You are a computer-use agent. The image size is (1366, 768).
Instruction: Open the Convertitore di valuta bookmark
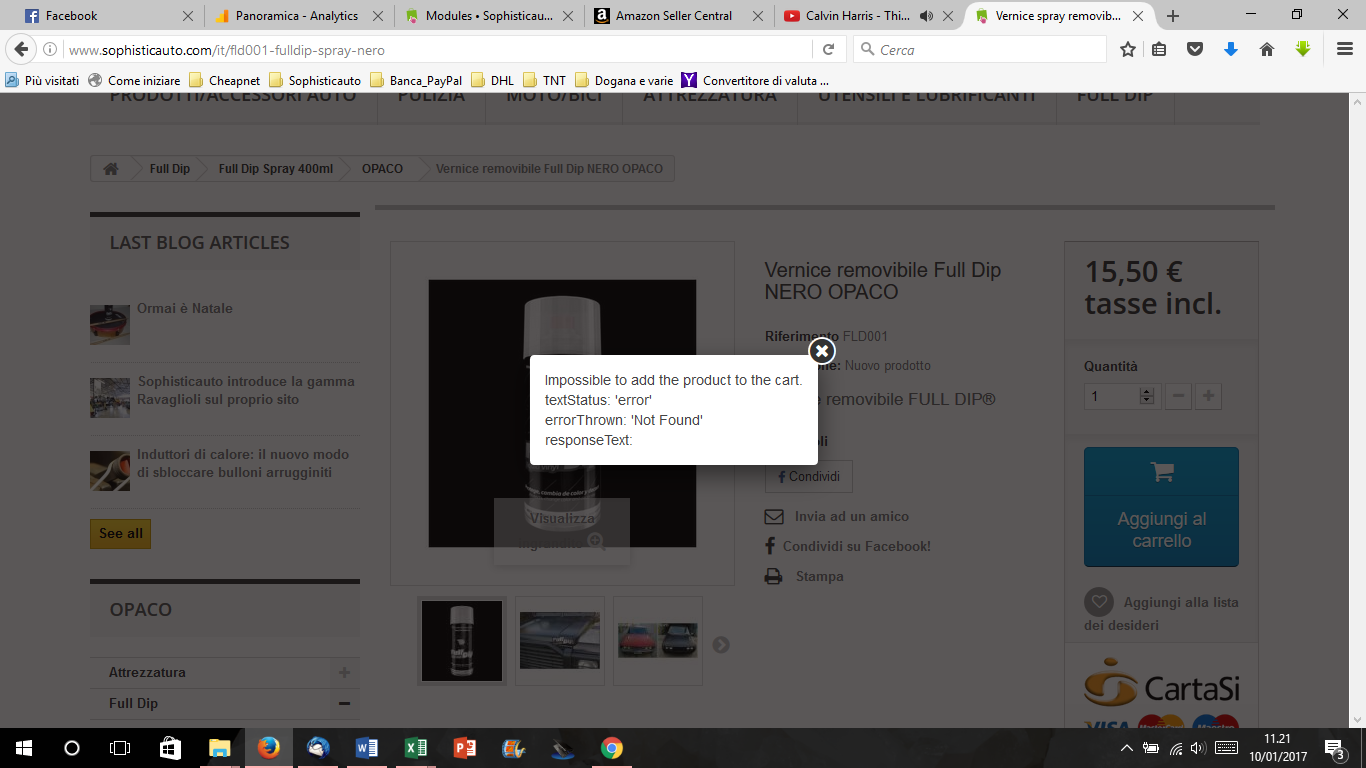click(x=756, y=80)
